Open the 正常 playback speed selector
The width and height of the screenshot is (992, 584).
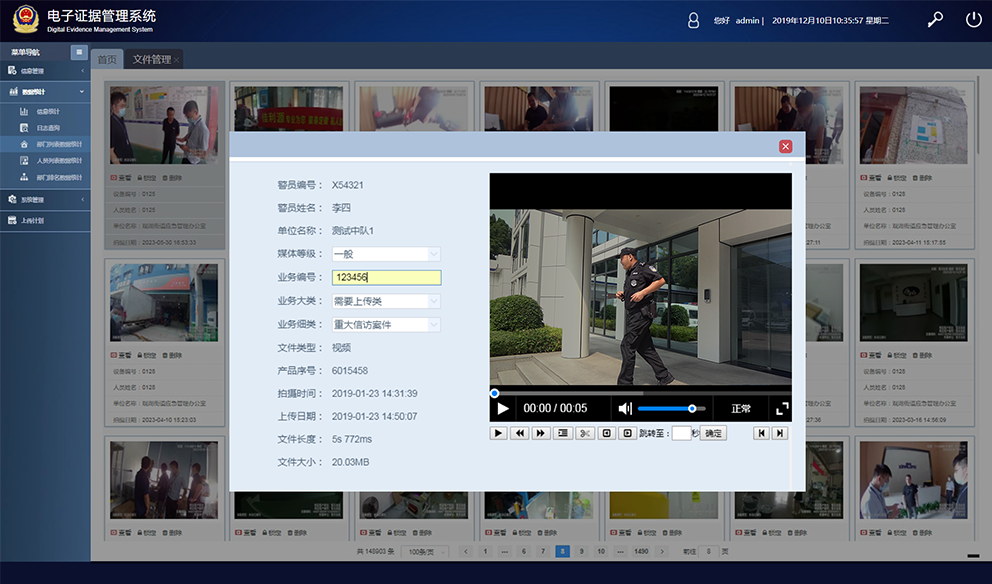(x=740, y=409)
